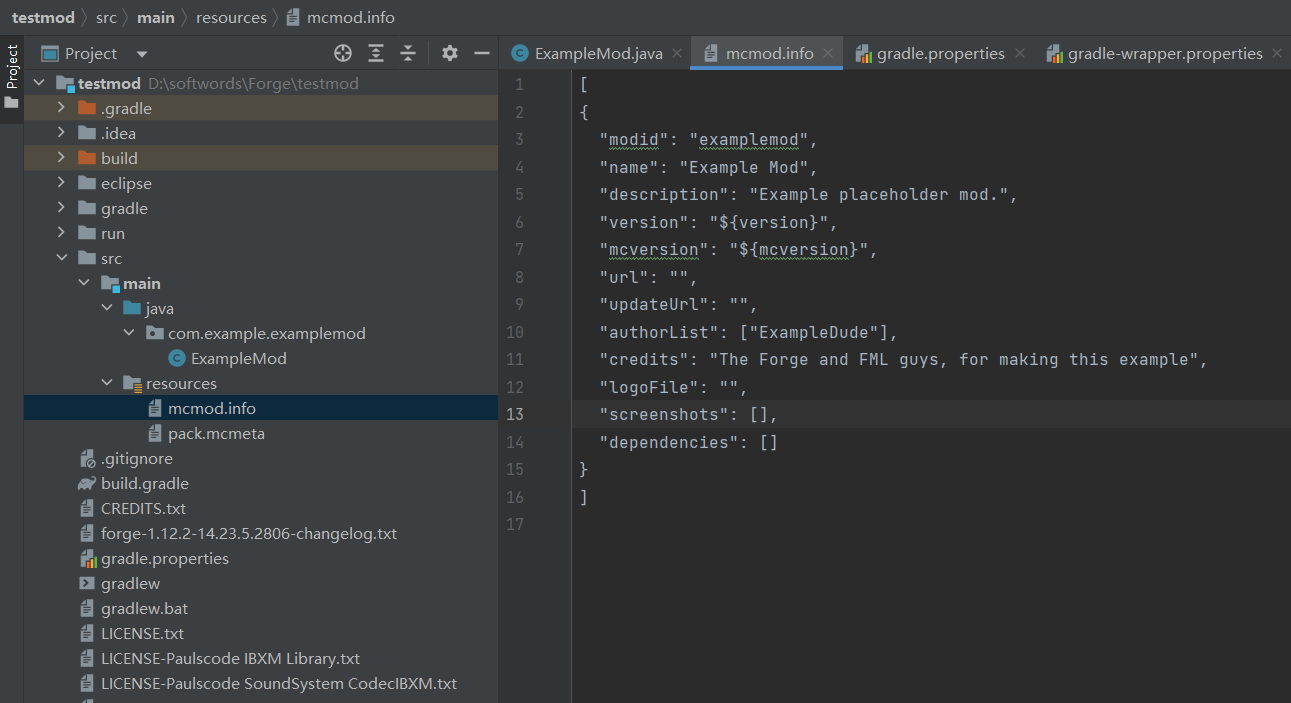Click line number 13 in the gutter
Viewport: 1291px width, 703px height.
point(515,414)
